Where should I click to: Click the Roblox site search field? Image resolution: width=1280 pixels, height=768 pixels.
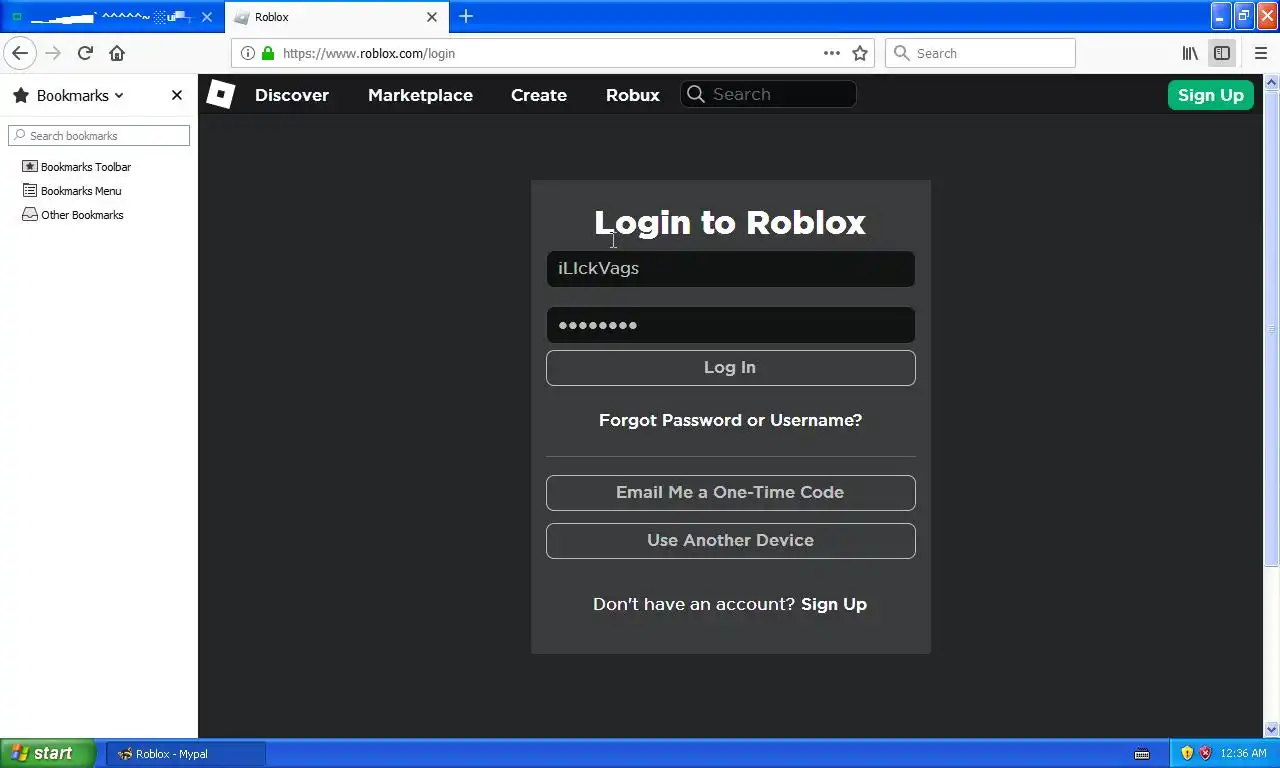(768, 94)
